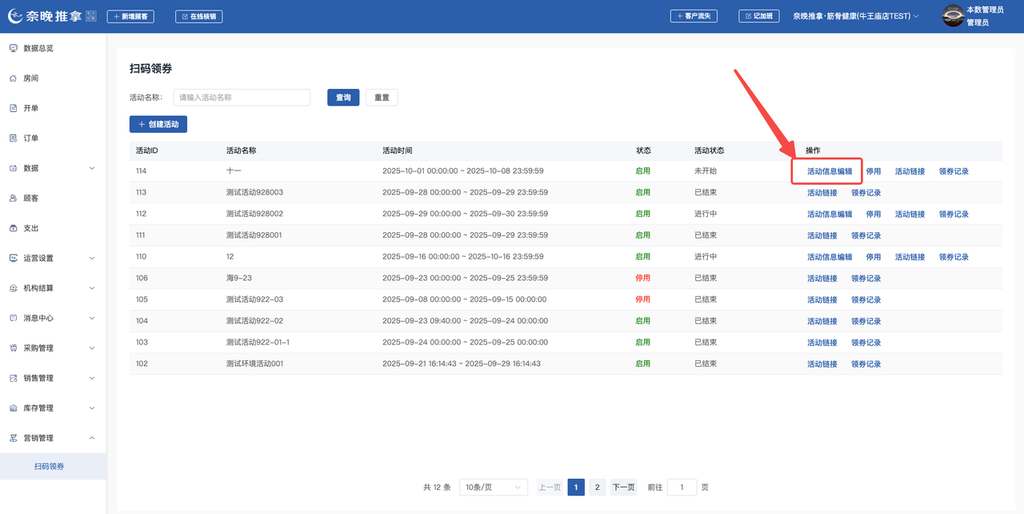
Task: Click the 查询 search button
Action: coord(343,98)
